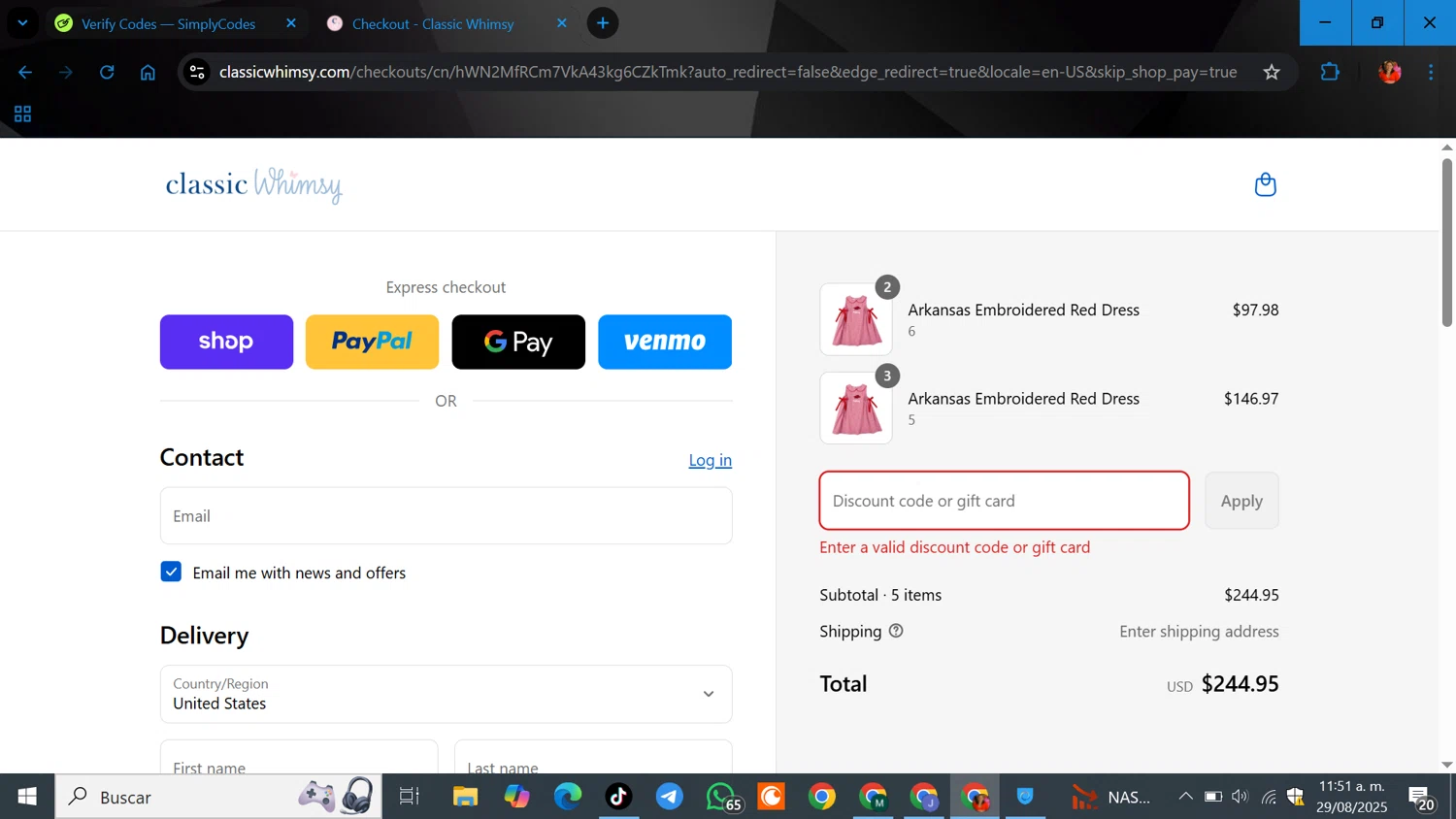Open the shopping bag cart icon
Image resolution: width=1456 pixels, height=819 pixels.
pyautogui.click(x=1265, y=184)
